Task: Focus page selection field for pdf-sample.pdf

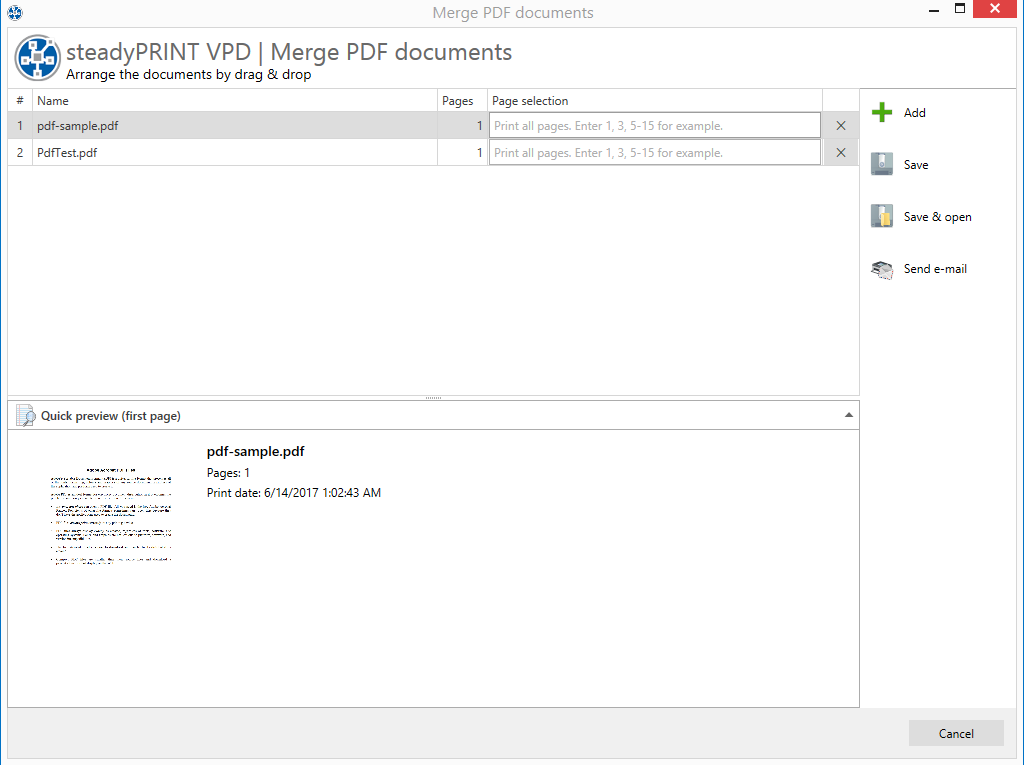Action: click(654, 125)
